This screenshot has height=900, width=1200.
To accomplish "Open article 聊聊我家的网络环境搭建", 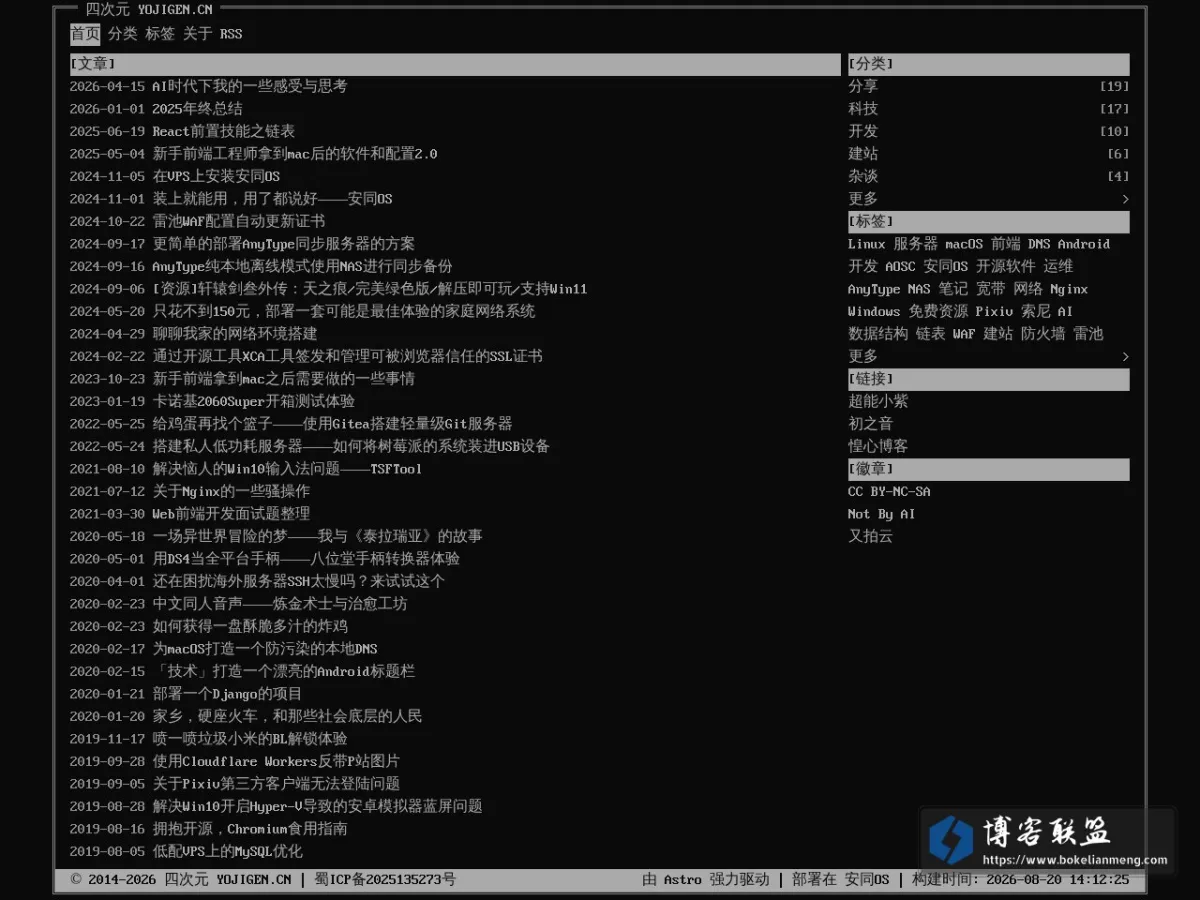I will 235,334.
